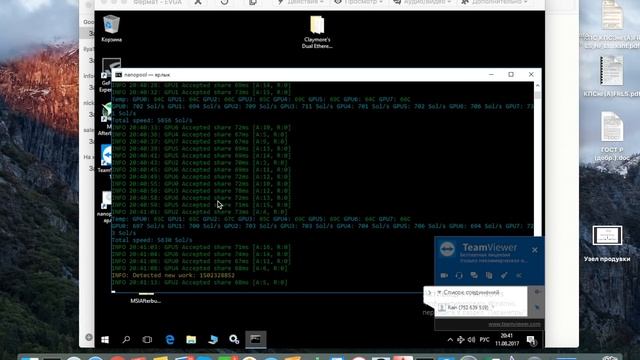Open the ГОСТ Р doc file on Mac desktop

(x=611, y=136)
